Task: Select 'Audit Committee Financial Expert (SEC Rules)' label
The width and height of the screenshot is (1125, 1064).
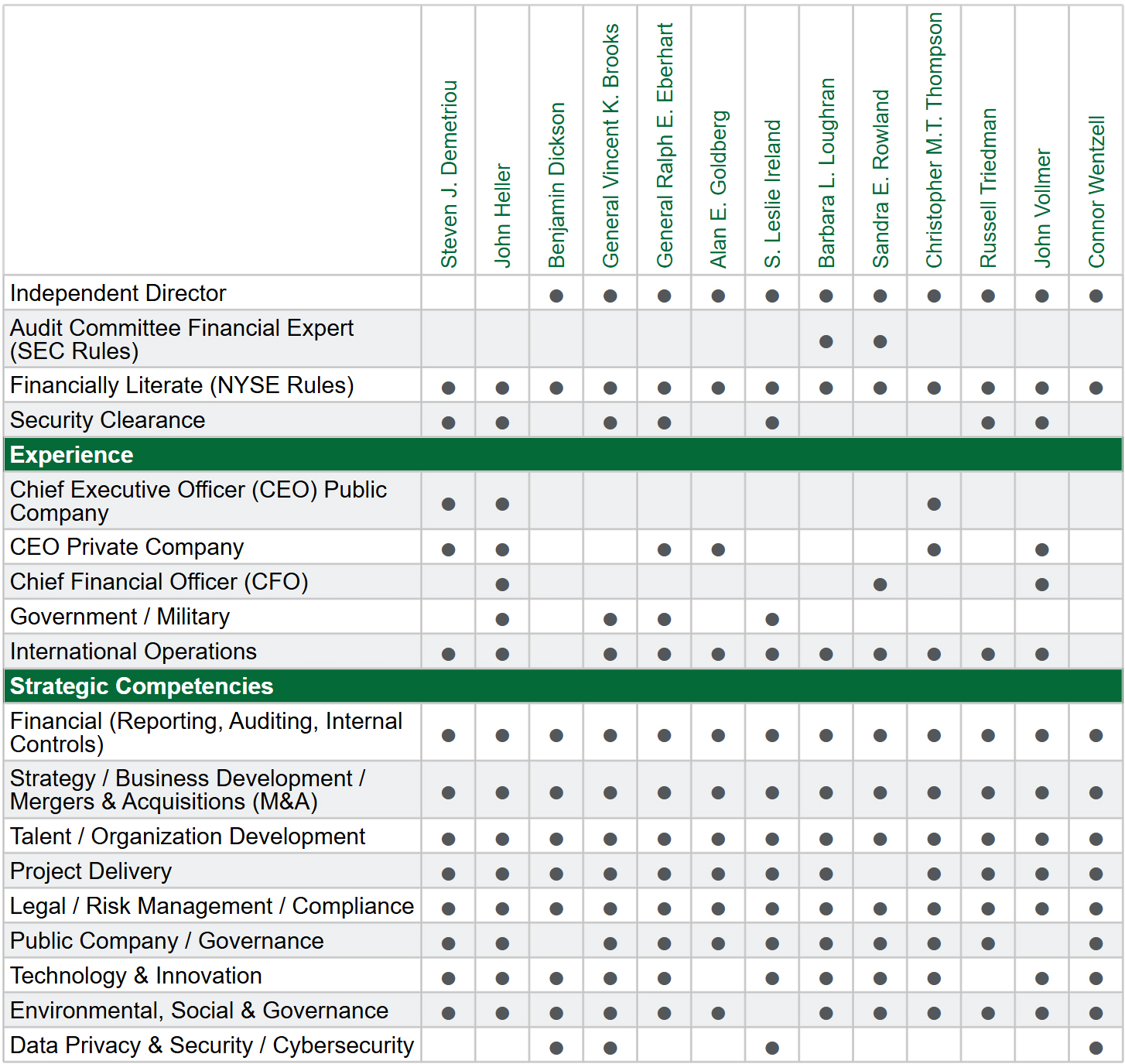Action: coord(181,340)
